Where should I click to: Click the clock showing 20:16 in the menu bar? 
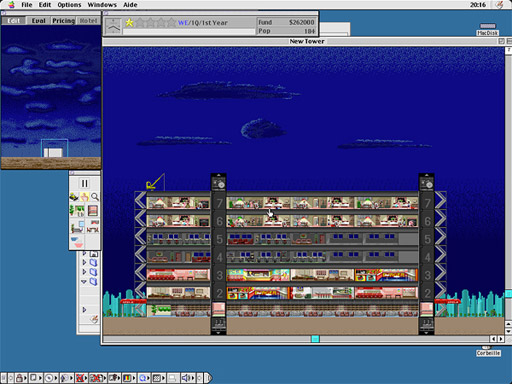tap(478, 5)
